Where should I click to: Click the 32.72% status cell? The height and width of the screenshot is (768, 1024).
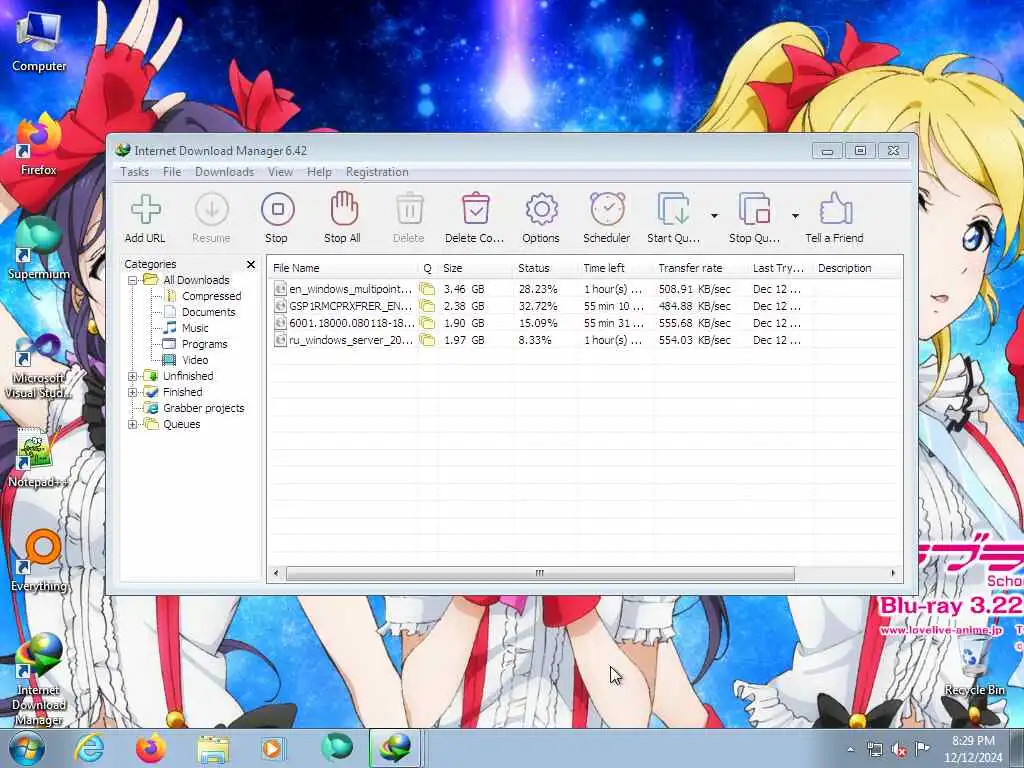[538, 306]
